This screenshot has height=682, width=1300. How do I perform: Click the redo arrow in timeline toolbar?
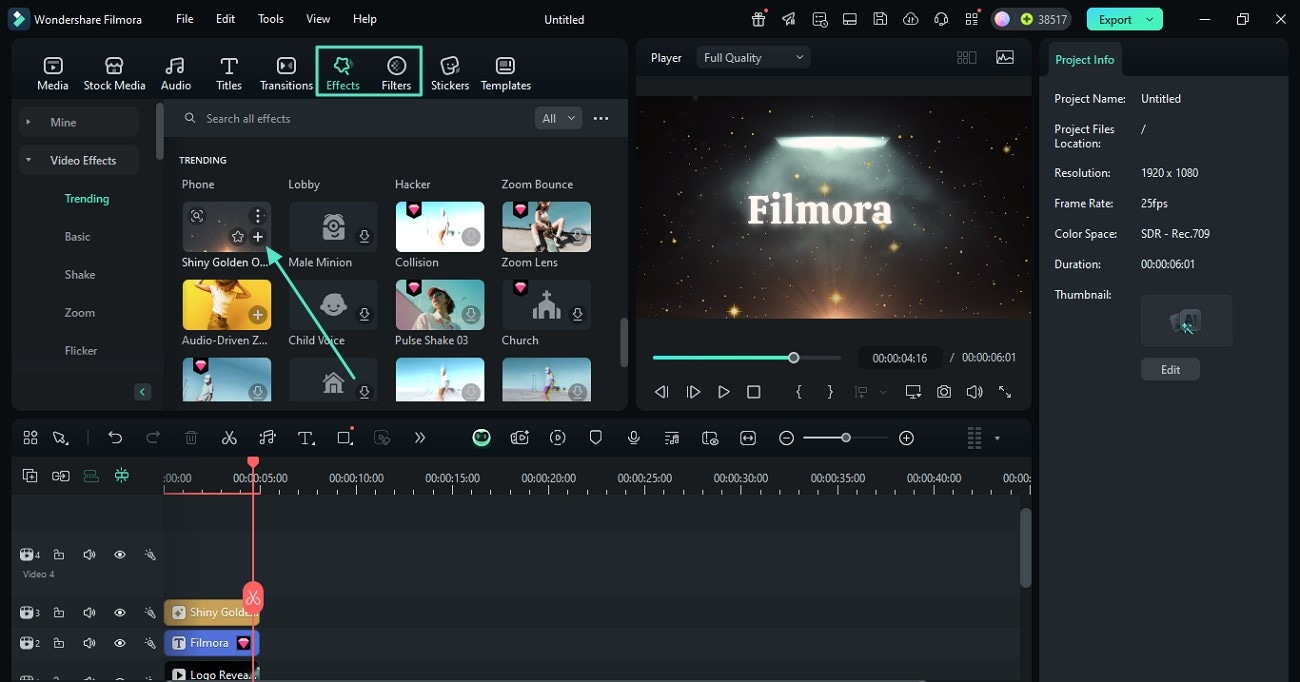[153, 438]
